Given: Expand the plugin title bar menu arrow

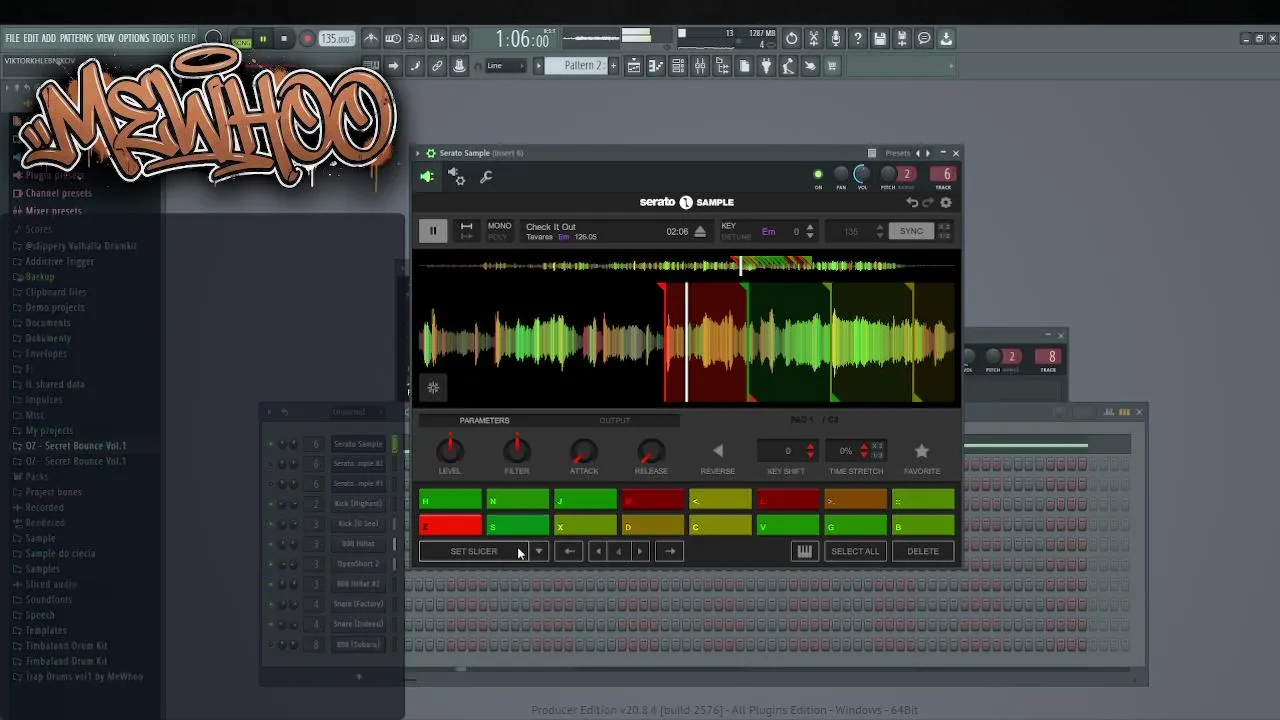Looking at the screenshot, I should tap(420, 153).
